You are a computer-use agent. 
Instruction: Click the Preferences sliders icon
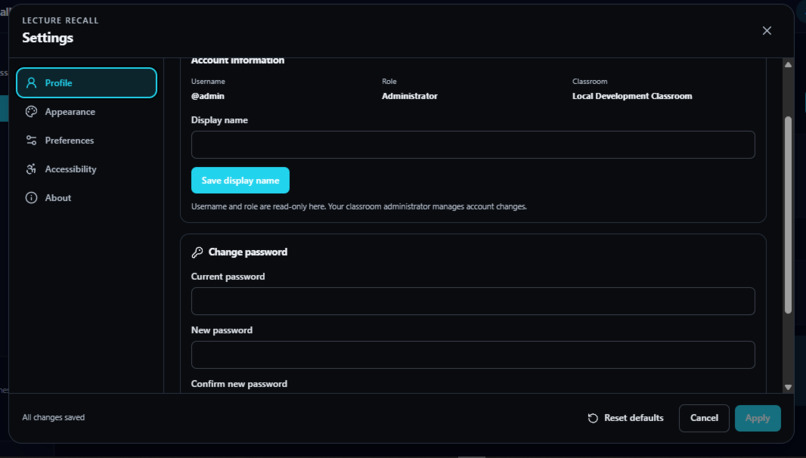(31, 140)
